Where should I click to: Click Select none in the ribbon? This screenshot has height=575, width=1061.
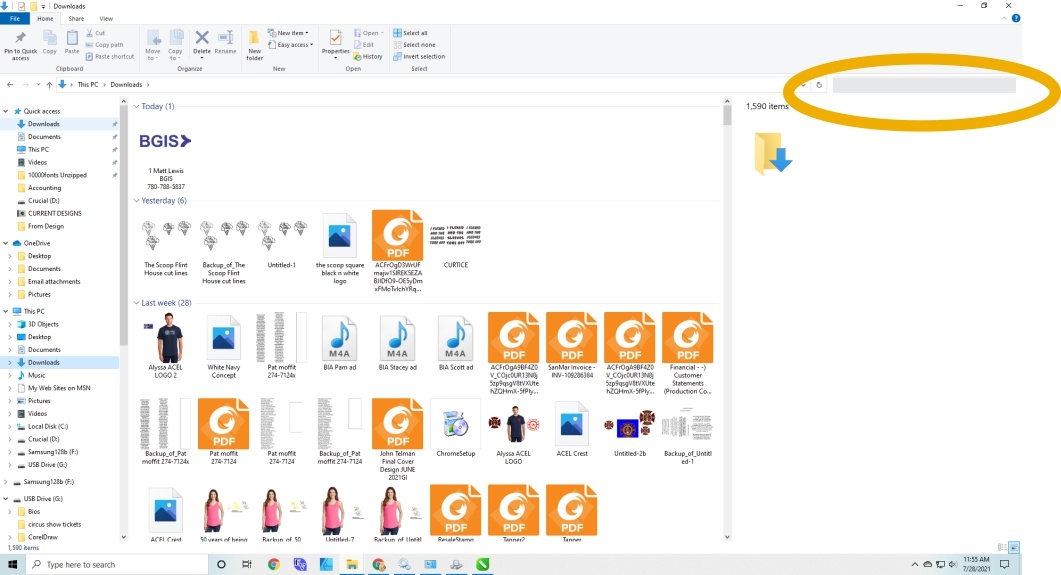pyautogui.click(x=415, y=45)
